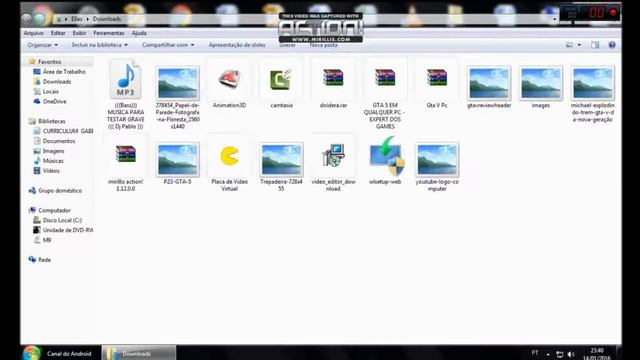
Task: Open Locais in the sidebar
Action: (x=51, y=91)
